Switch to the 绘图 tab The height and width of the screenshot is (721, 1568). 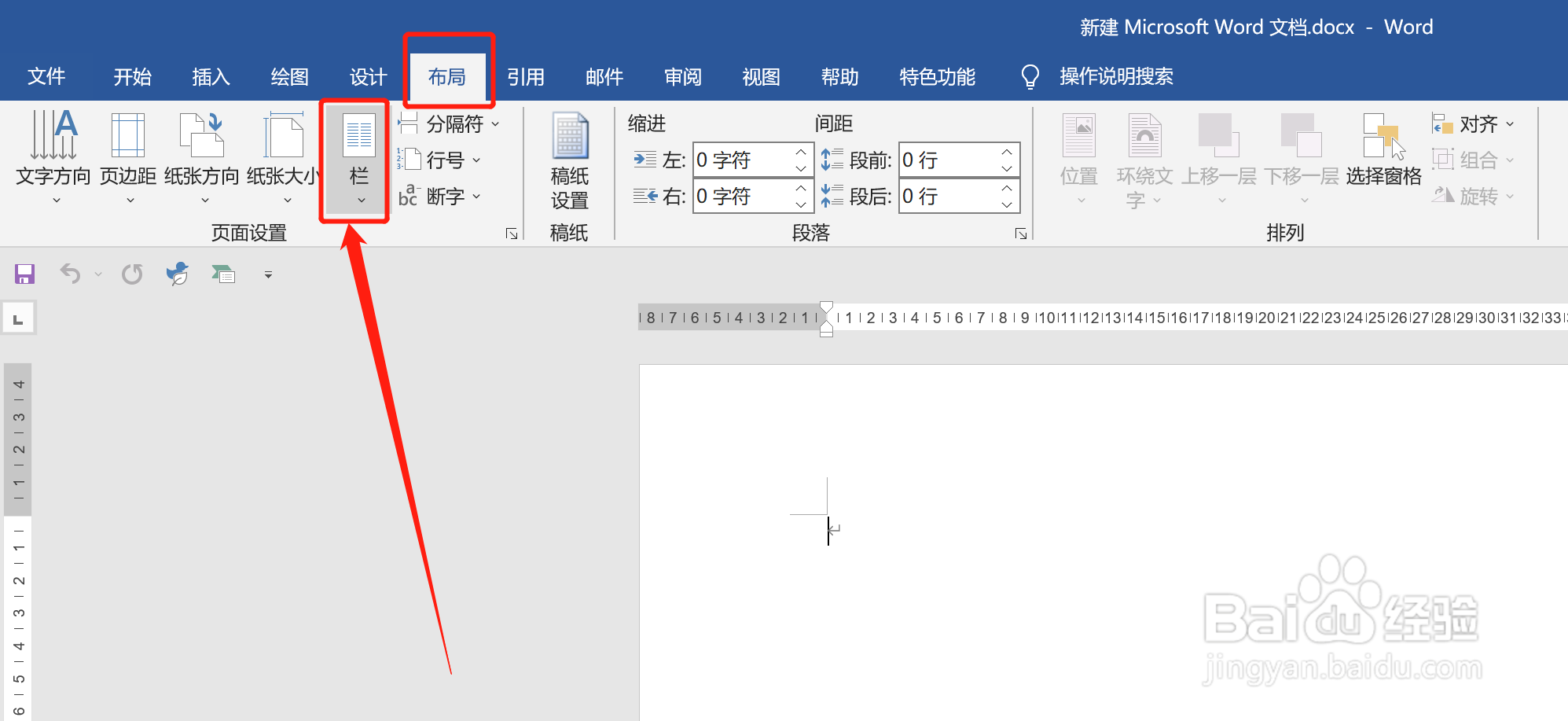pyautogui.click(x=289, y=77)
